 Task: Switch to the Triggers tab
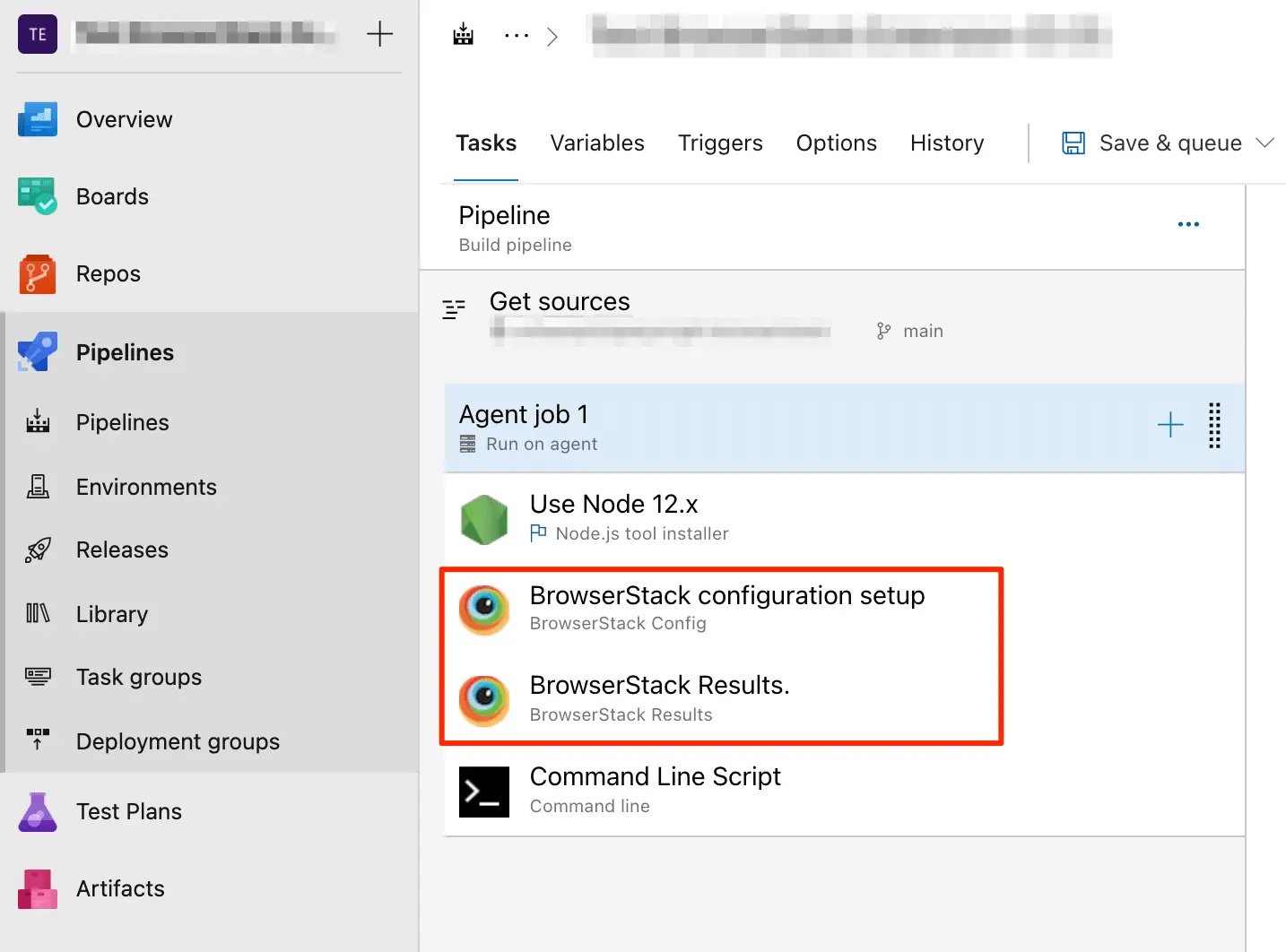720,143
